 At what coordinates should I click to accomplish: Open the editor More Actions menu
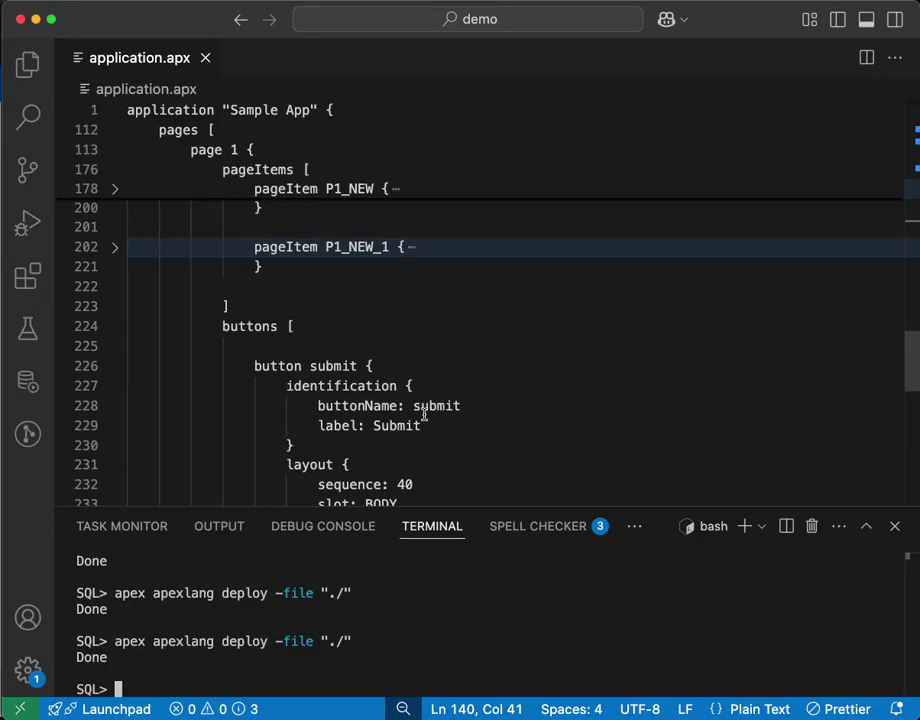[x=895, y=58]
